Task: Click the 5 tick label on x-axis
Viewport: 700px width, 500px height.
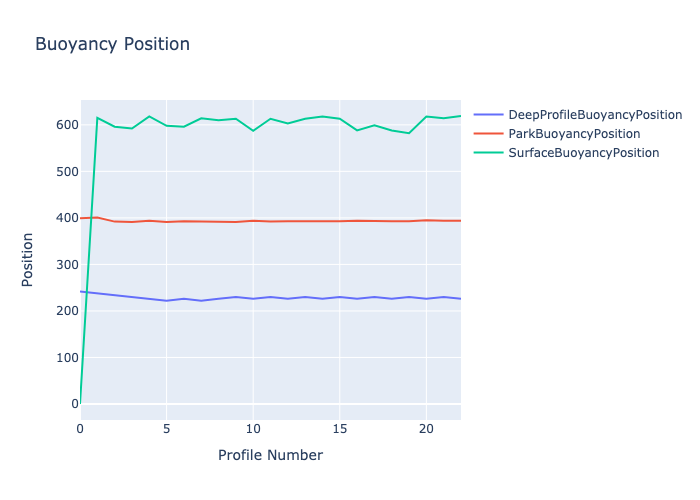Action: pos(167,429)
